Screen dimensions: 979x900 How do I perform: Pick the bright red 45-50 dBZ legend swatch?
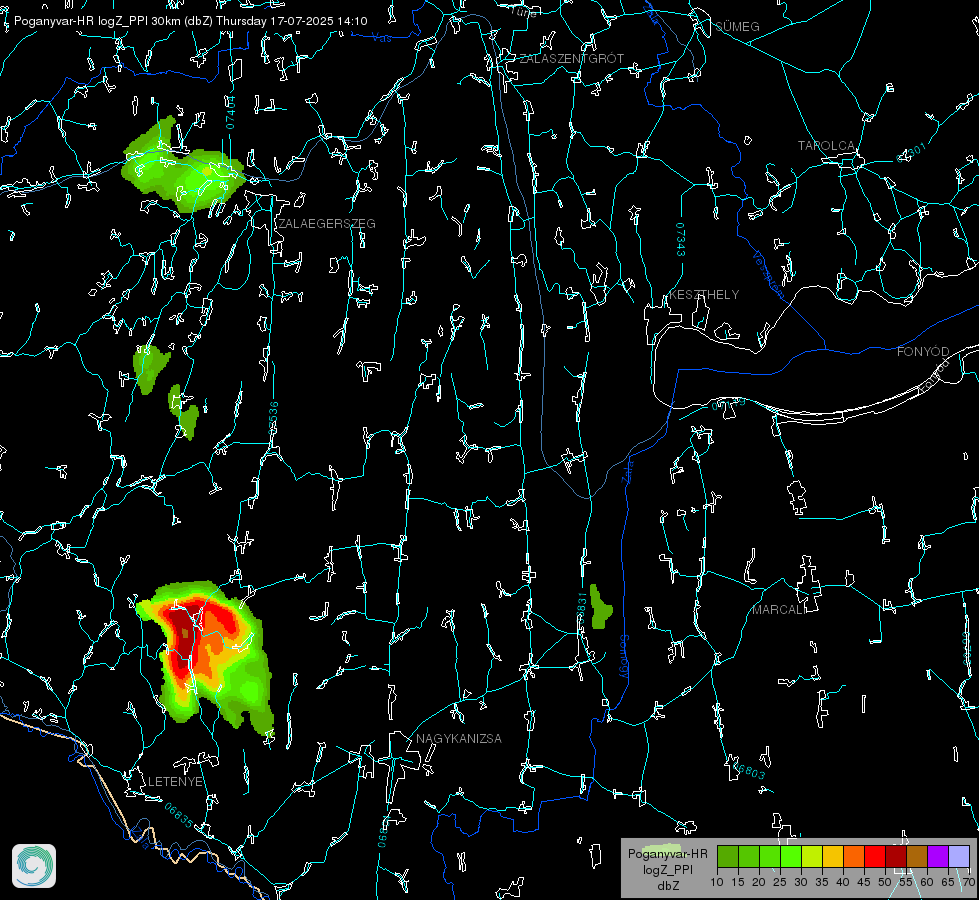click(875, 856)
